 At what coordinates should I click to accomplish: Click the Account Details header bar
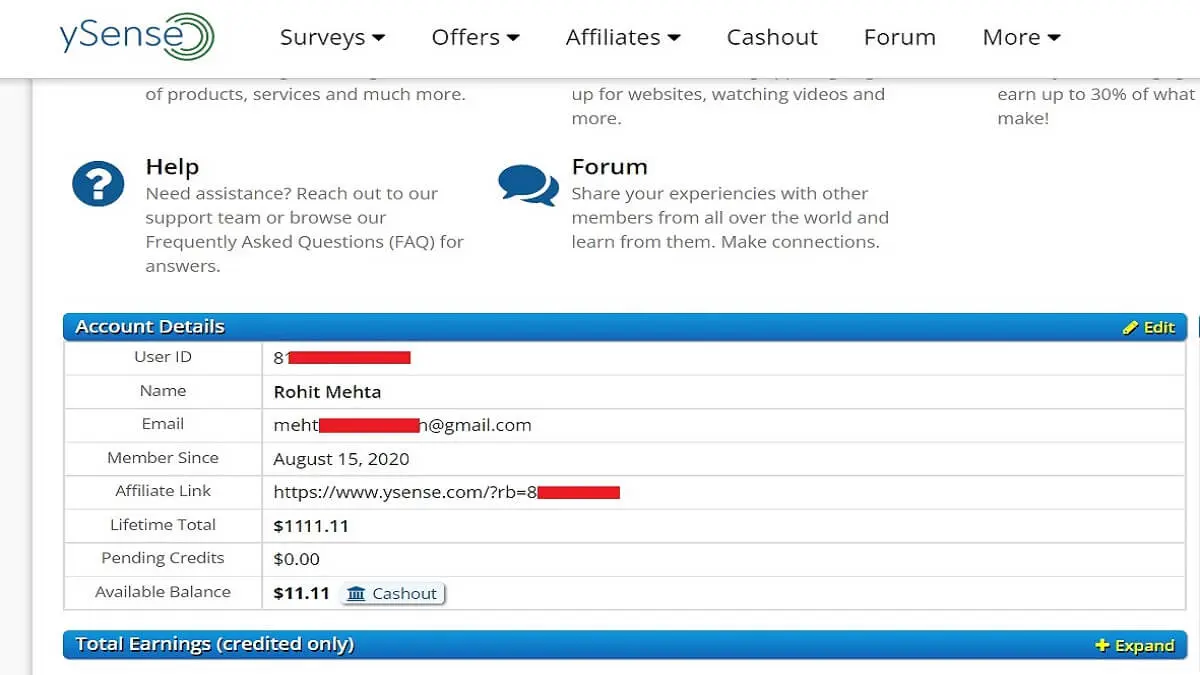coord(600,327)
